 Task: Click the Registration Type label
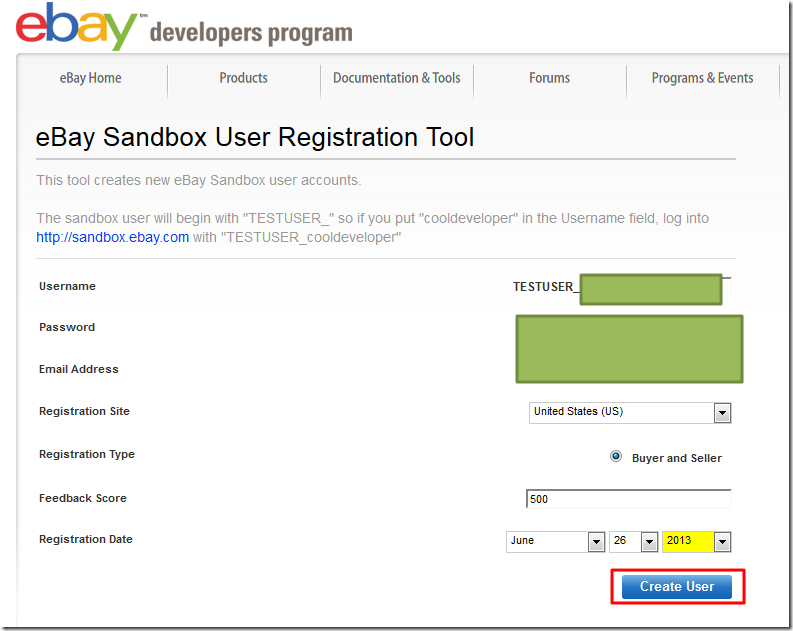[x=87, y=454]
